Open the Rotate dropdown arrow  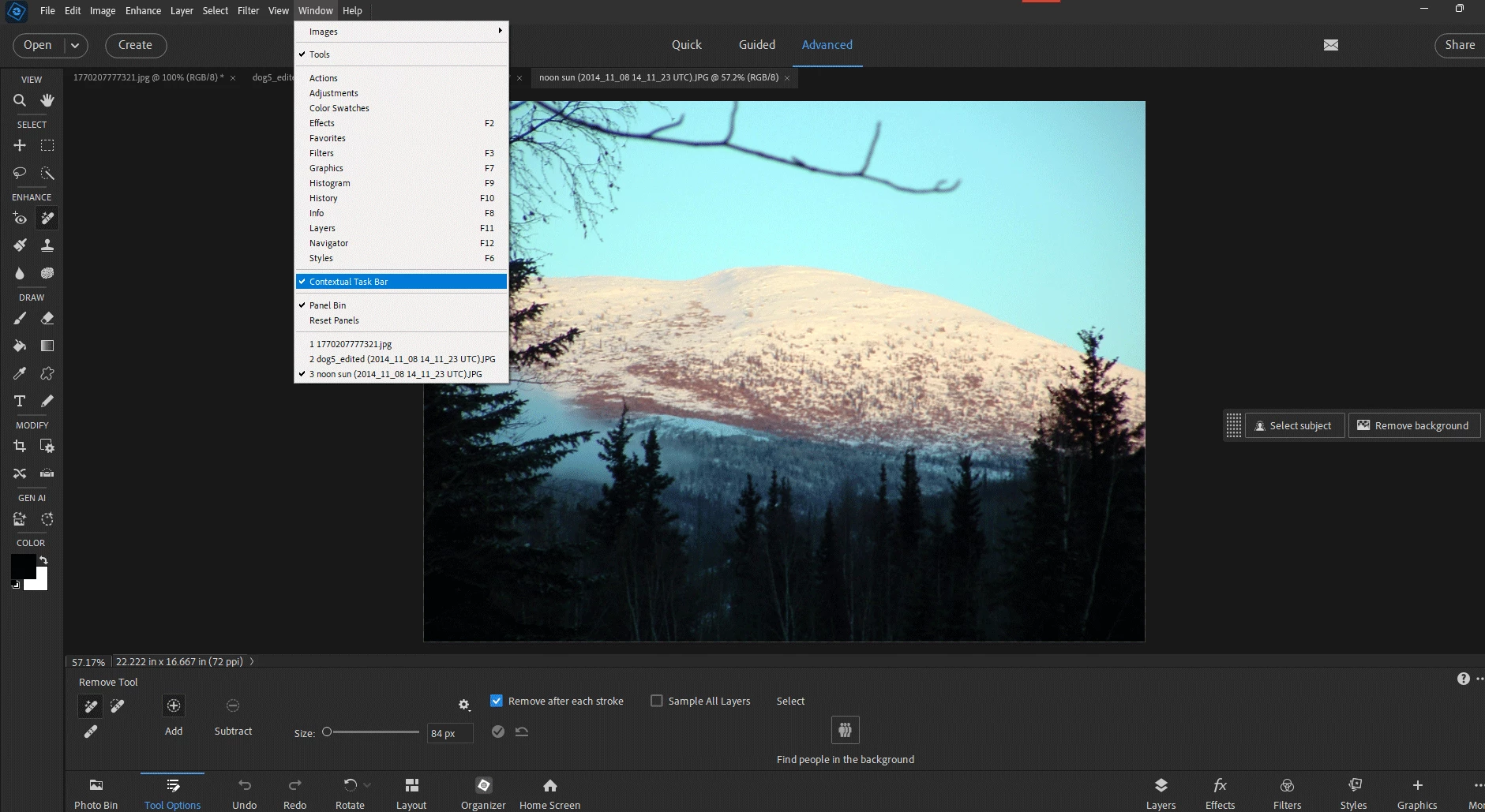(x=367, y=785)
